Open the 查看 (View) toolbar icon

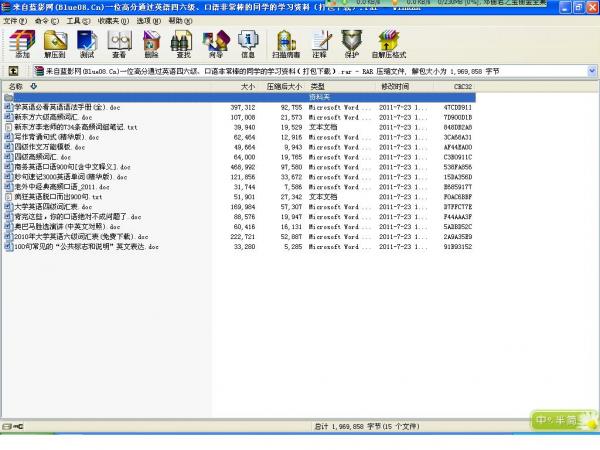(119, 44)
